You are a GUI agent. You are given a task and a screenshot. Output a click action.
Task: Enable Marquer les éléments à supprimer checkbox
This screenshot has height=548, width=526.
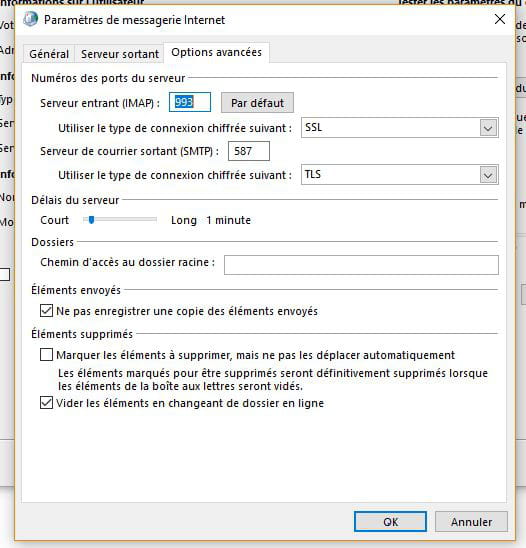point(46,355)
